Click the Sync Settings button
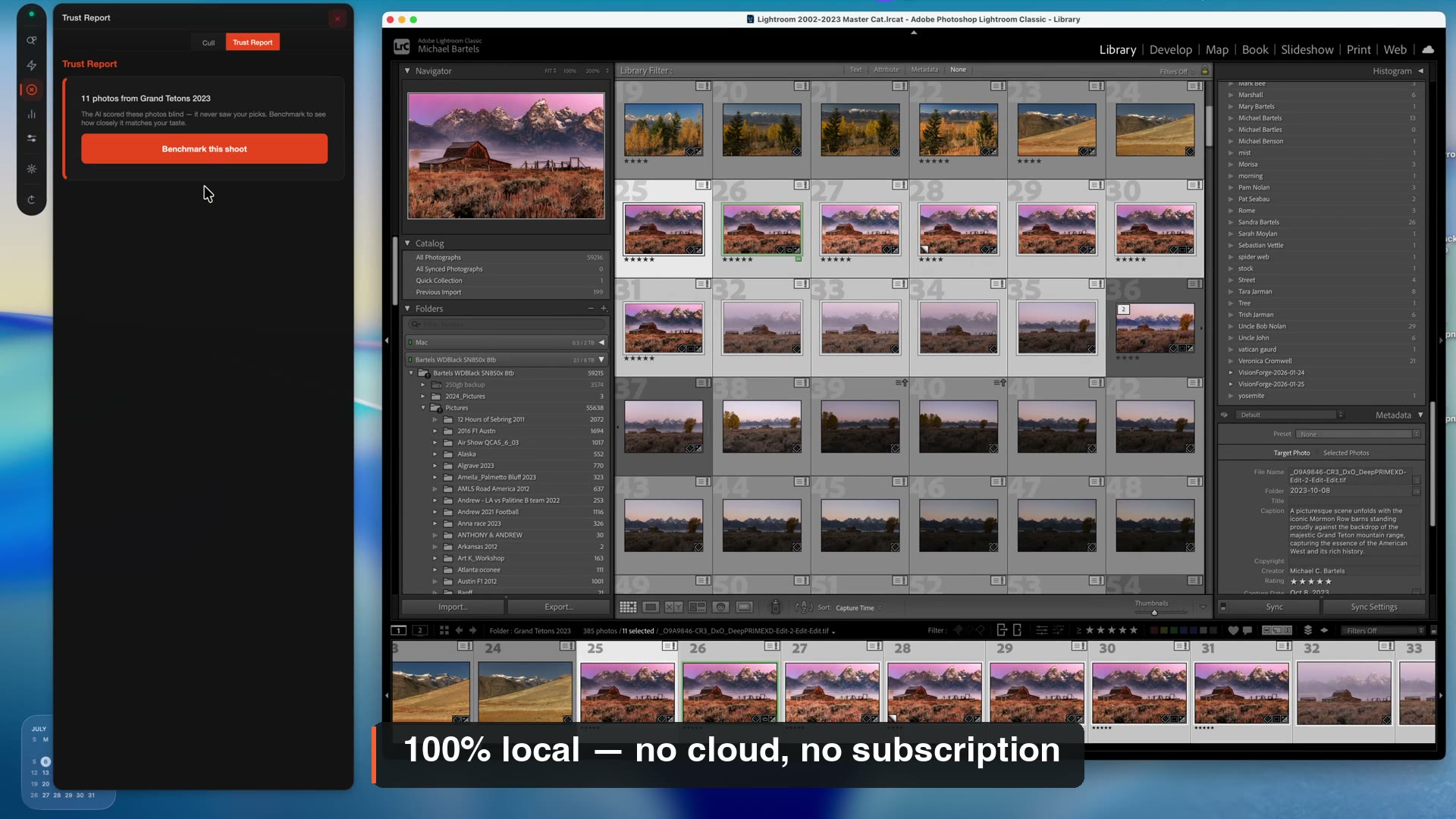Image resolution: width=1456 pixels, height=819 pixels. 1373,607
